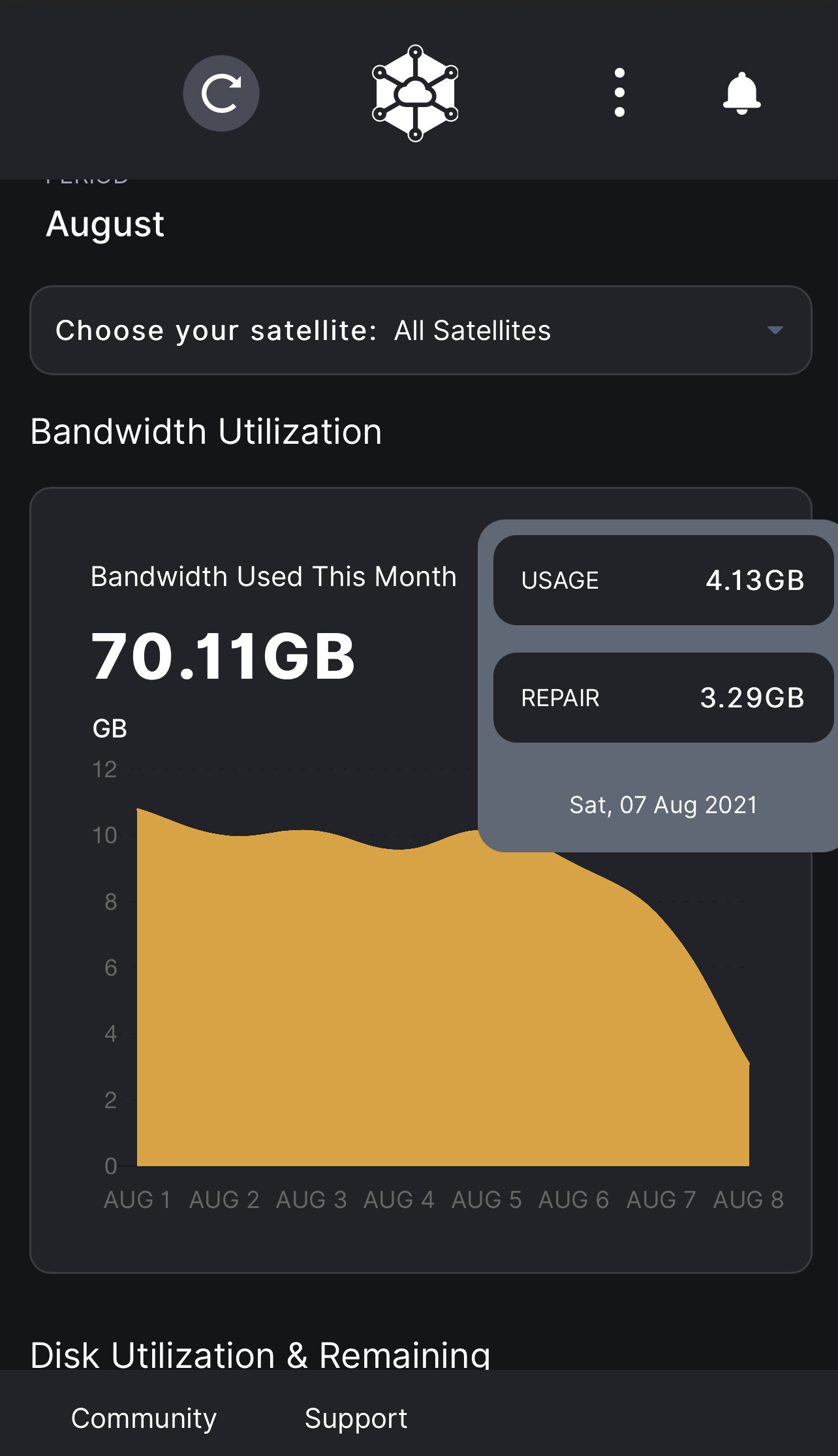
Task: Select the All Satellites value
Action: (473, 330)
